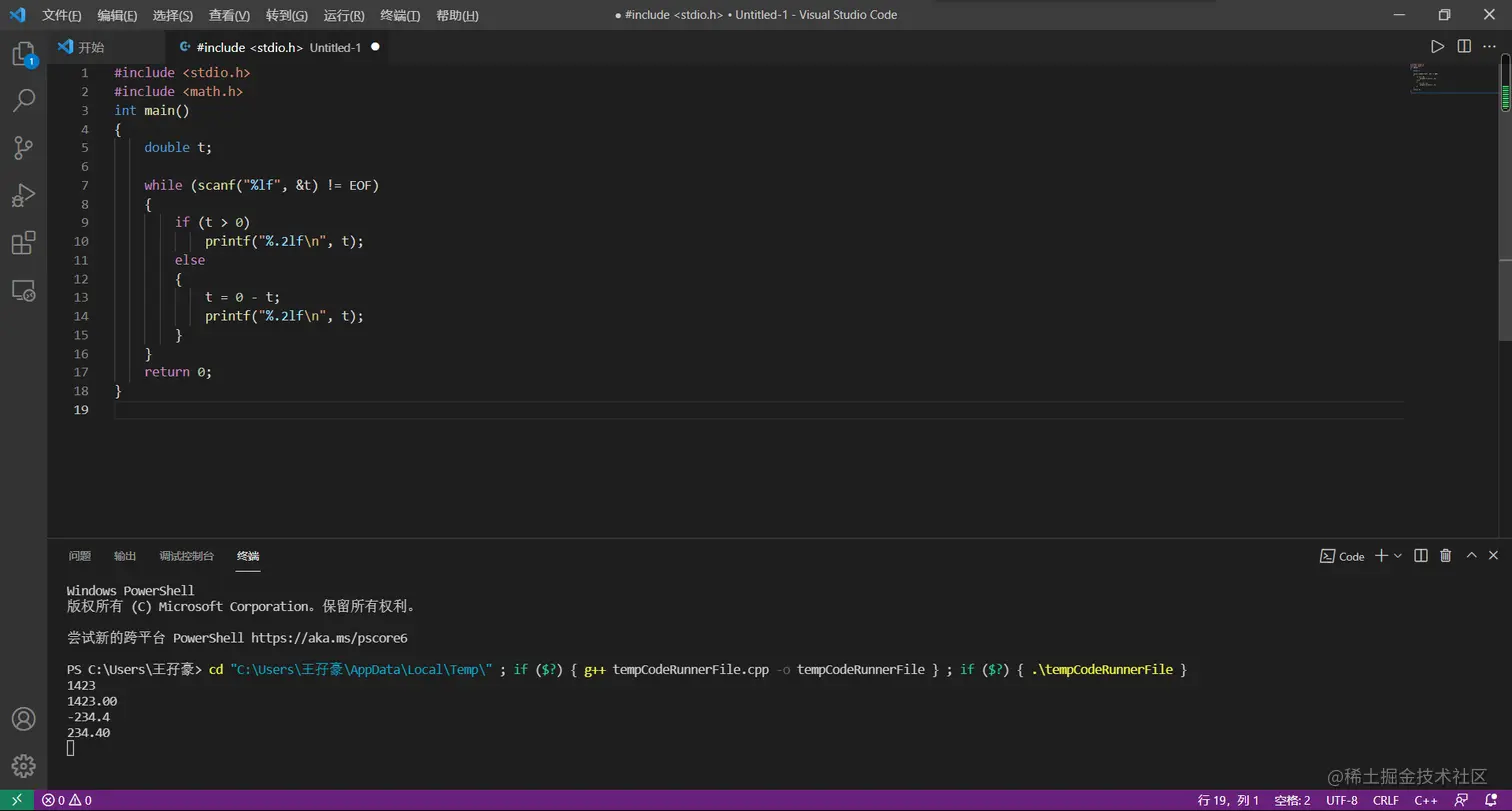Expand the new terminal launch profile dropdown
1512x811 pixels.
coord(1398,556)
